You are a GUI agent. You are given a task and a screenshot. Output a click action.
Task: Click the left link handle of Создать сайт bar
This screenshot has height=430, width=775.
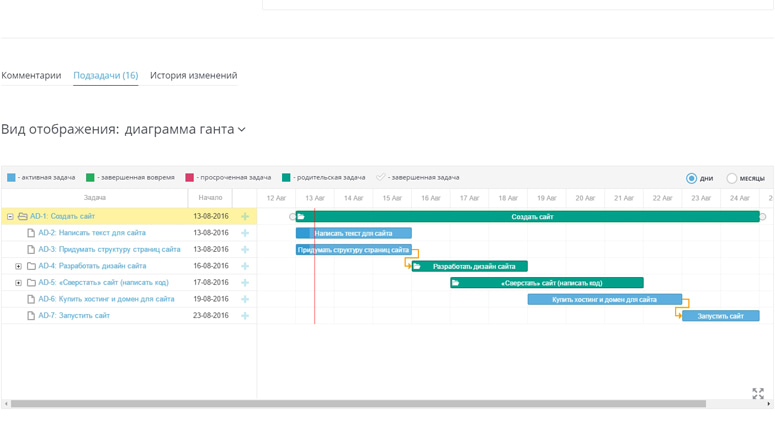pos(292,216)
